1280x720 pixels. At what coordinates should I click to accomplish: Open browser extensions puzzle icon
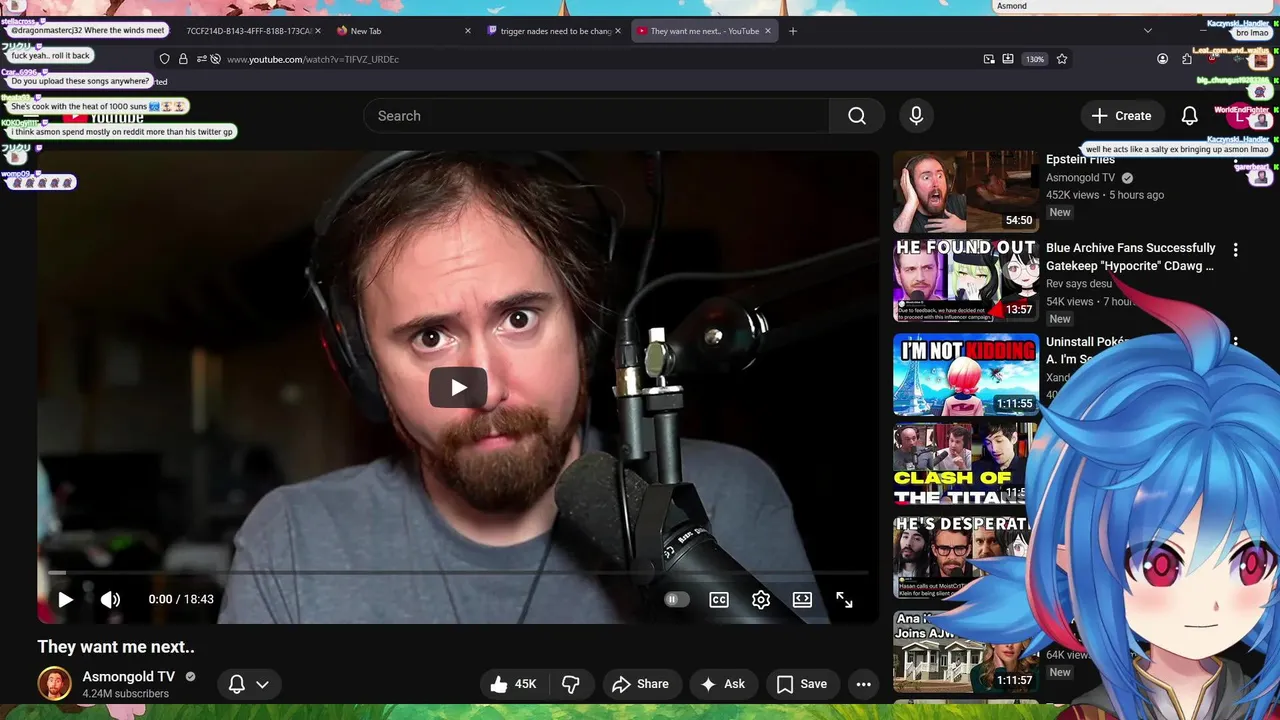click(1187, 59)
